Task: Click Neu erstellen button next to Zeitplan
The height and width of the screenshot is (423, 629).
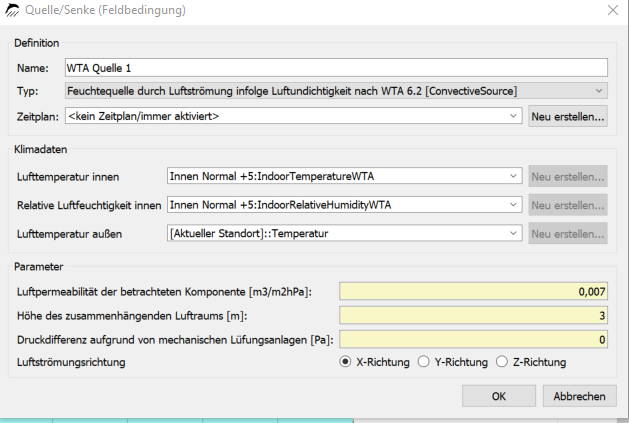Action: click(x=568, y=116)
